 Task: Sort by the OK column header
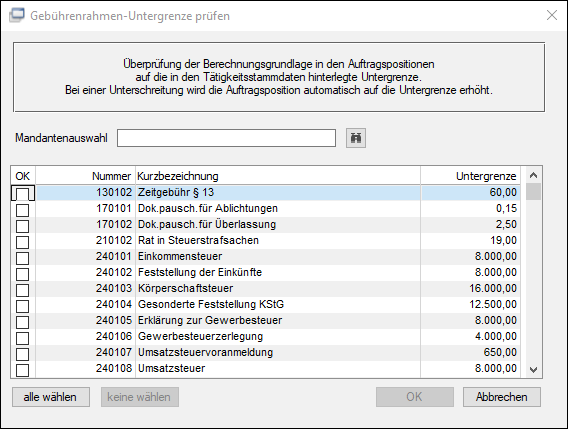pos(23,176)
